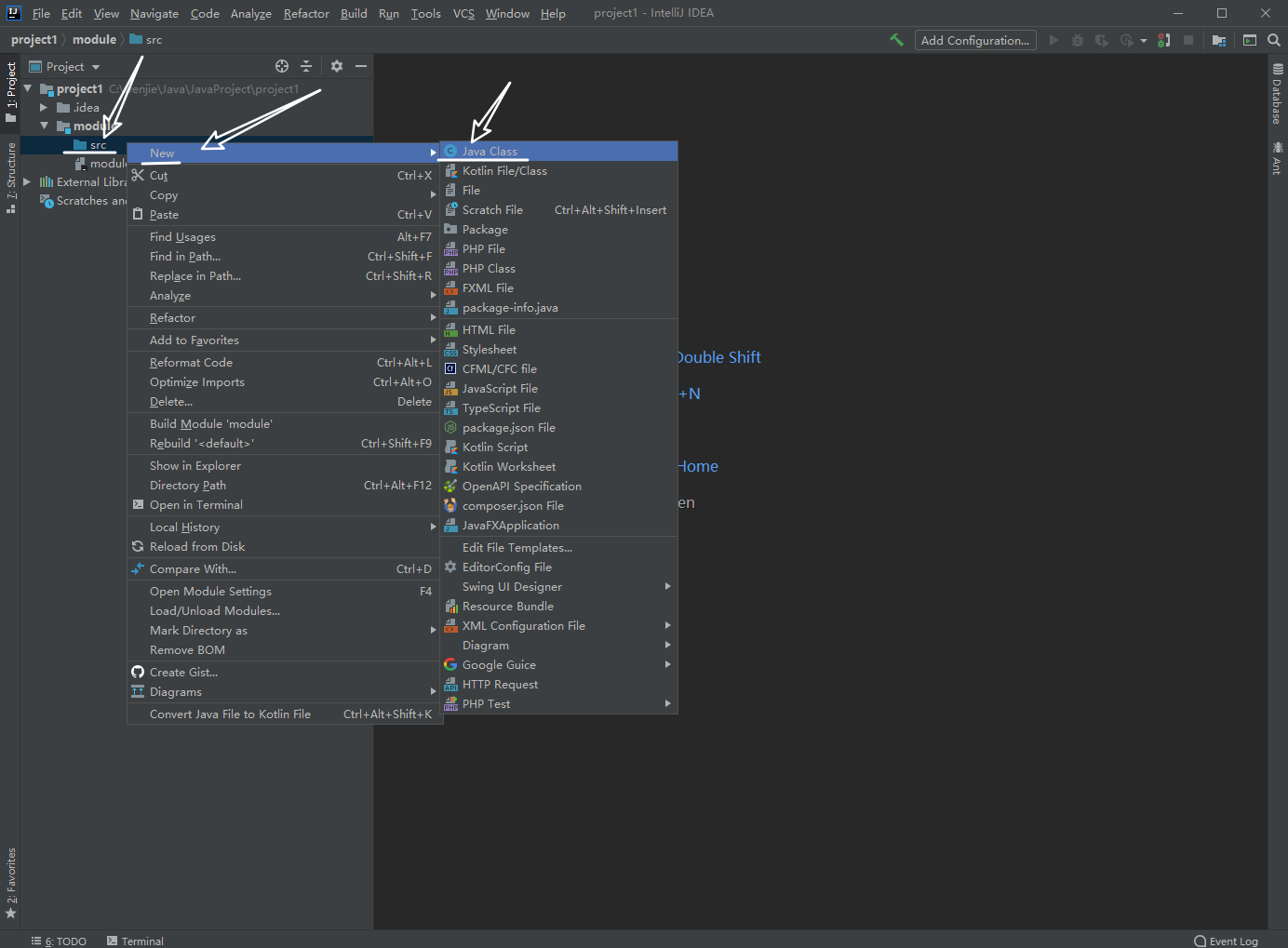Click the locate/scroll from source icon
1288x948 pixels.
click(282, 66)
